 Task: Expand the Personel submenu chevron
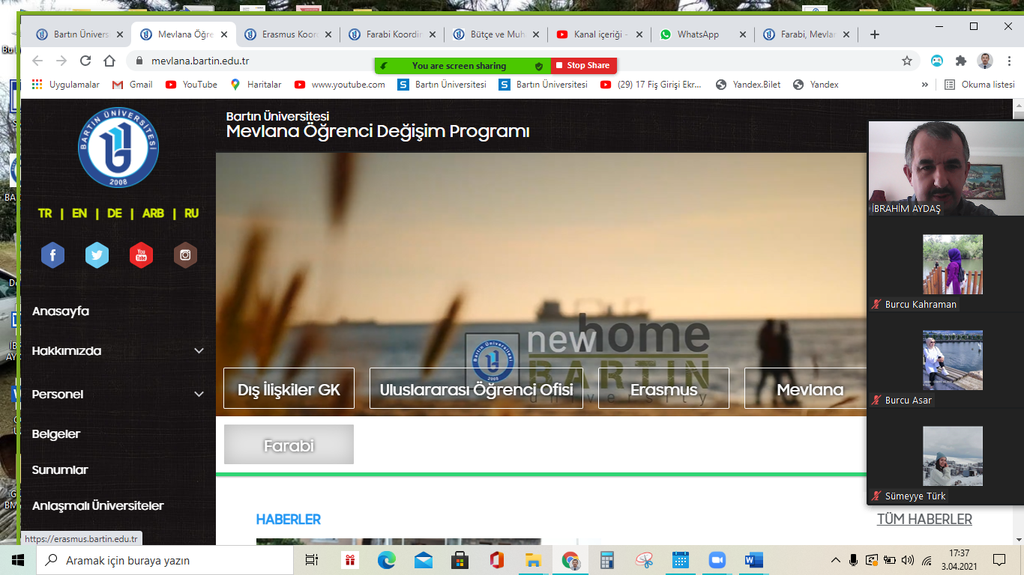(x=199, y=394)
